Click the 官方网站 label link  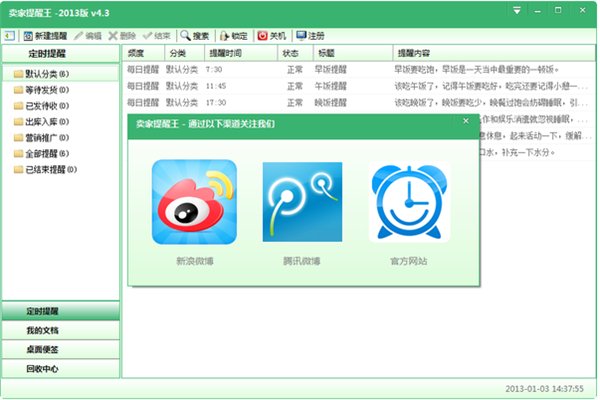[x=409, y=261]
